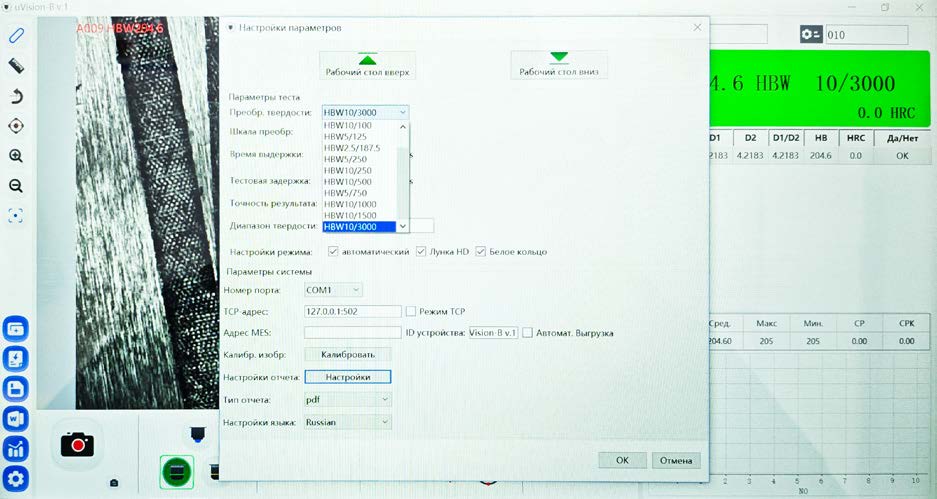Screen dimensions: 937x499
Task: Choose HBW10/250 from the open list
Action: [x=359, y=170]
